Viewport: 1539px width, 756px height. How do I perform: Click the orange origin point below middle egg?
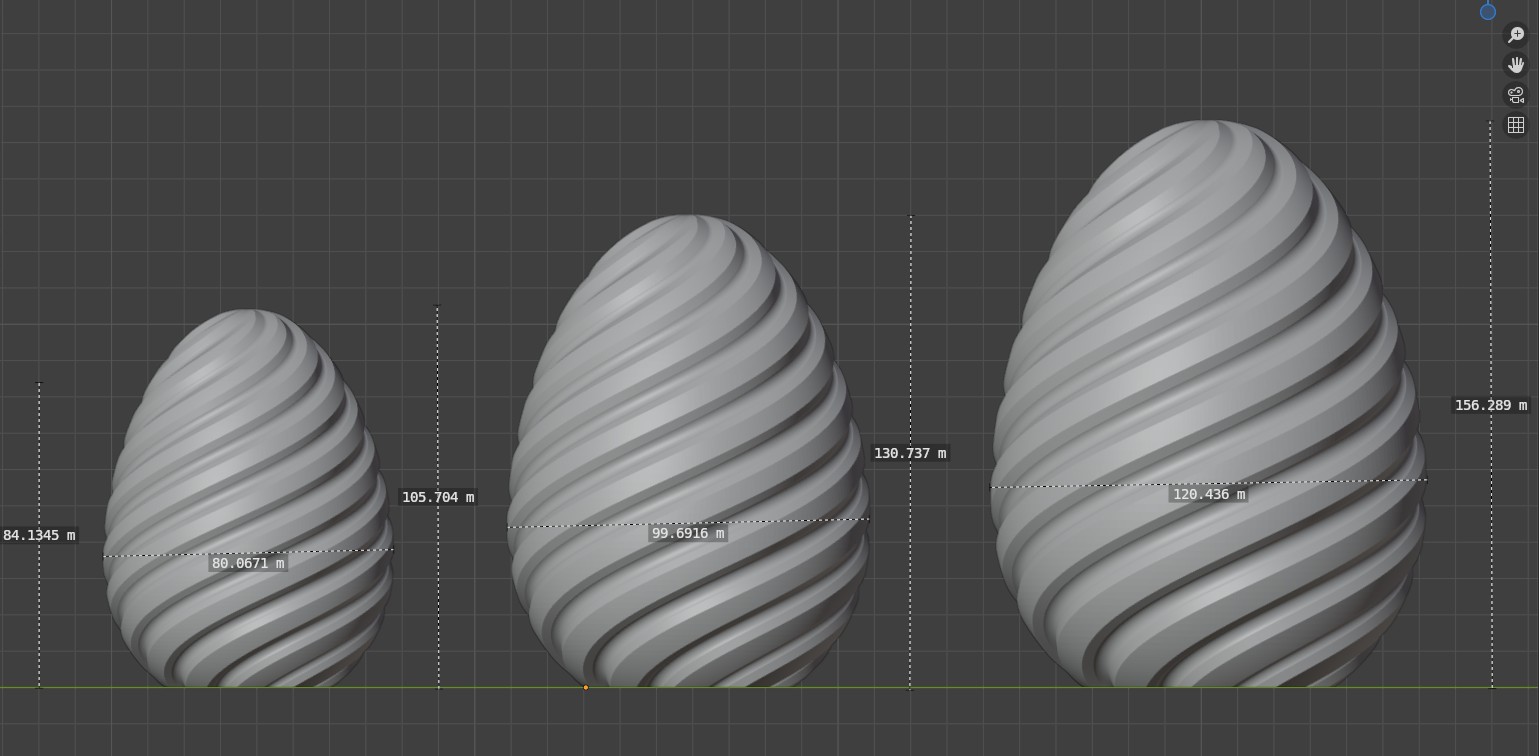[585, 687]
